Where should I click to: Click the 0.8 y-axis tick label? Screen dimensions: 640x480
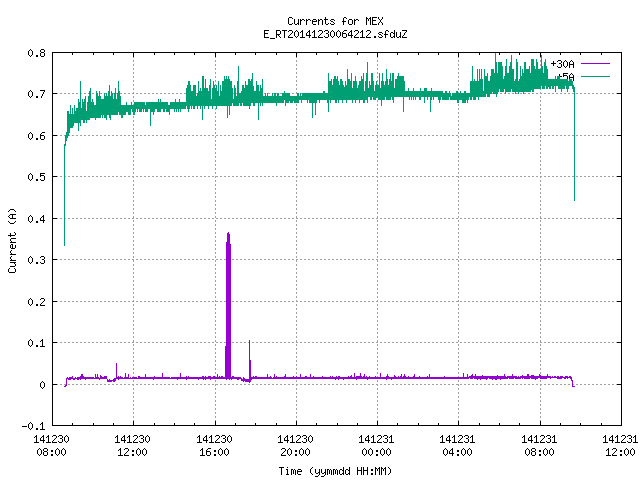(37, 53)
